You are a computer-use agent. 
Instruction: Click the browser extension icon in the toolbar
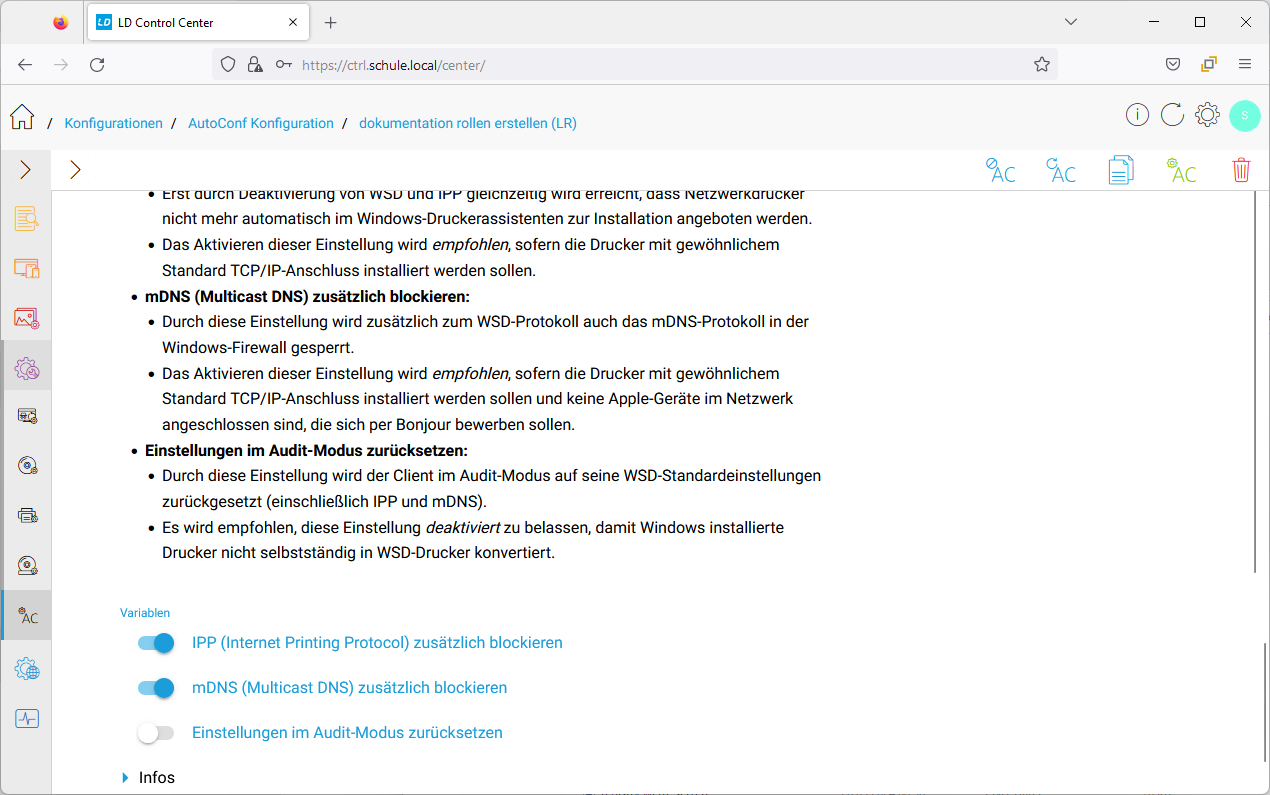click(x=1209, y=64)
